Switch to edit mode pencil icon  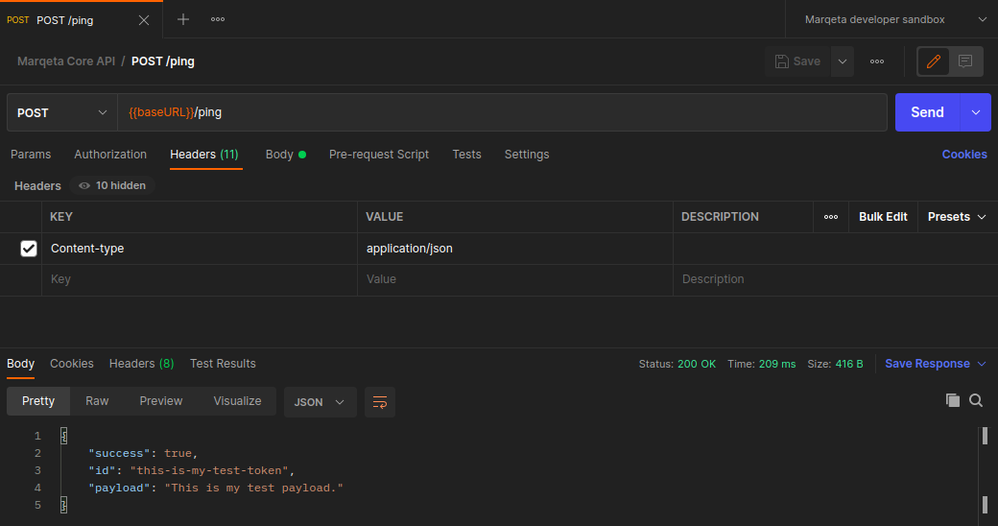[x=934, y=61]
